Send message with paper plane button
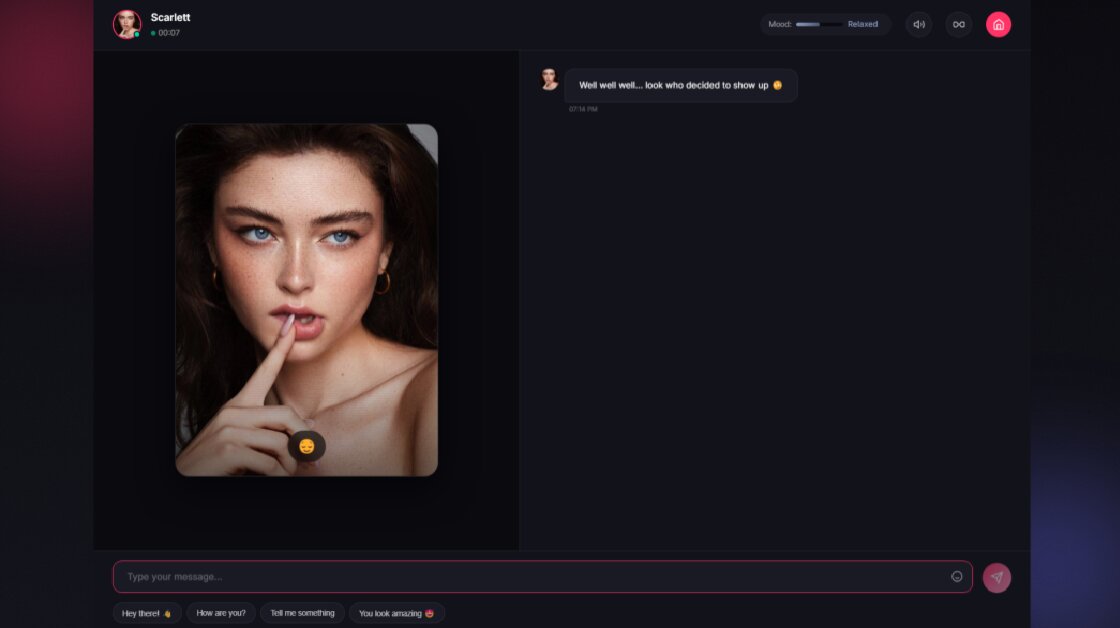This screenshot has width=1120, height=628. (x=996, y=577)
